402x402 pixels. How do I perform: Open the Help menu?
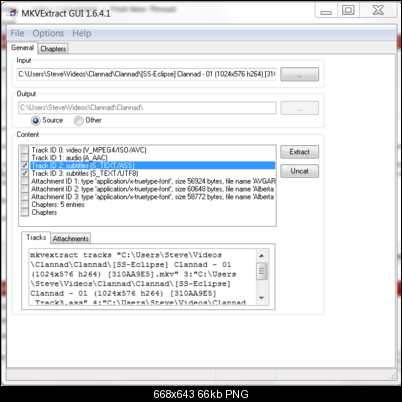tap(82, 33)
